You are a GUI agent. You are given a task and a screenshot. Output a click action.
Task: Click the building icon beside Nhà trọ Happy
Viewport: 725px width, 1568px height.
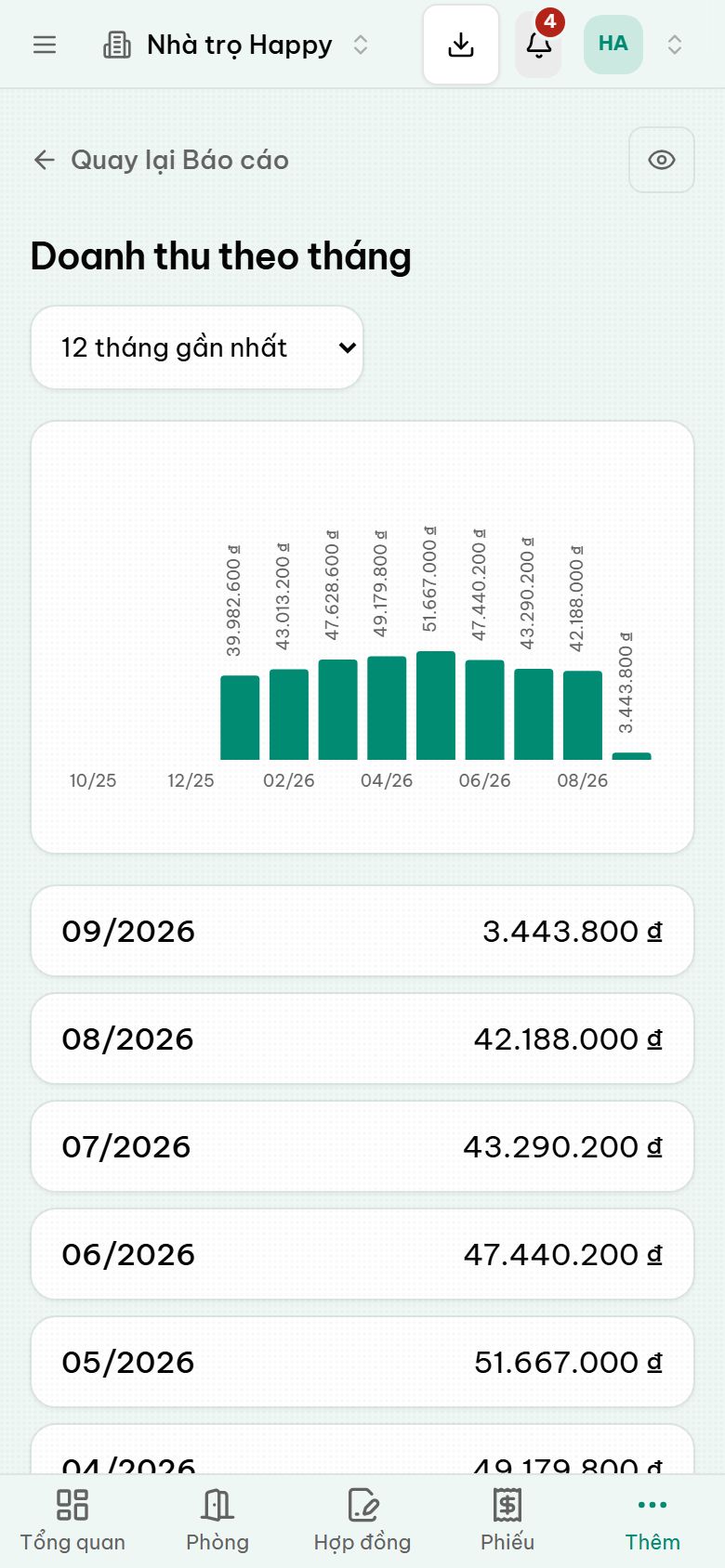pyautogui.click(x=117, y=45)
